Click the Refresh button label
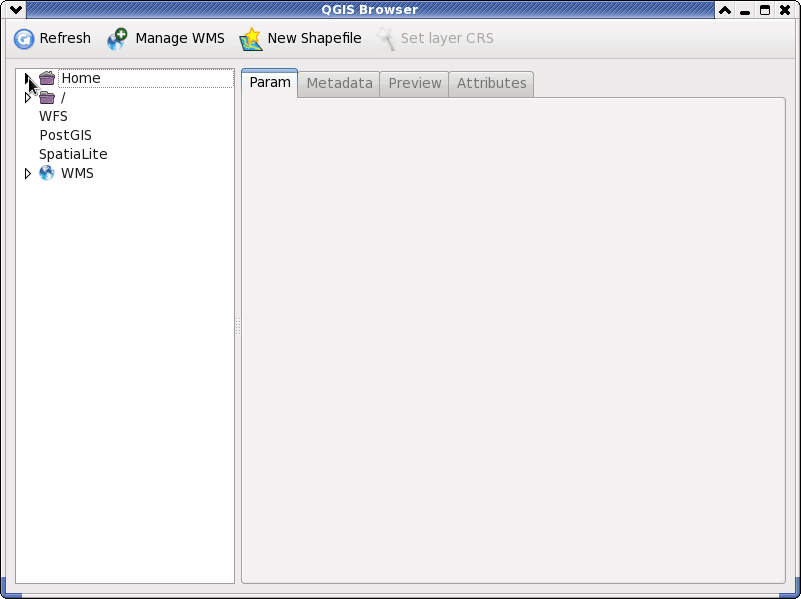This screenshot has height=599, width=801. 65,38
